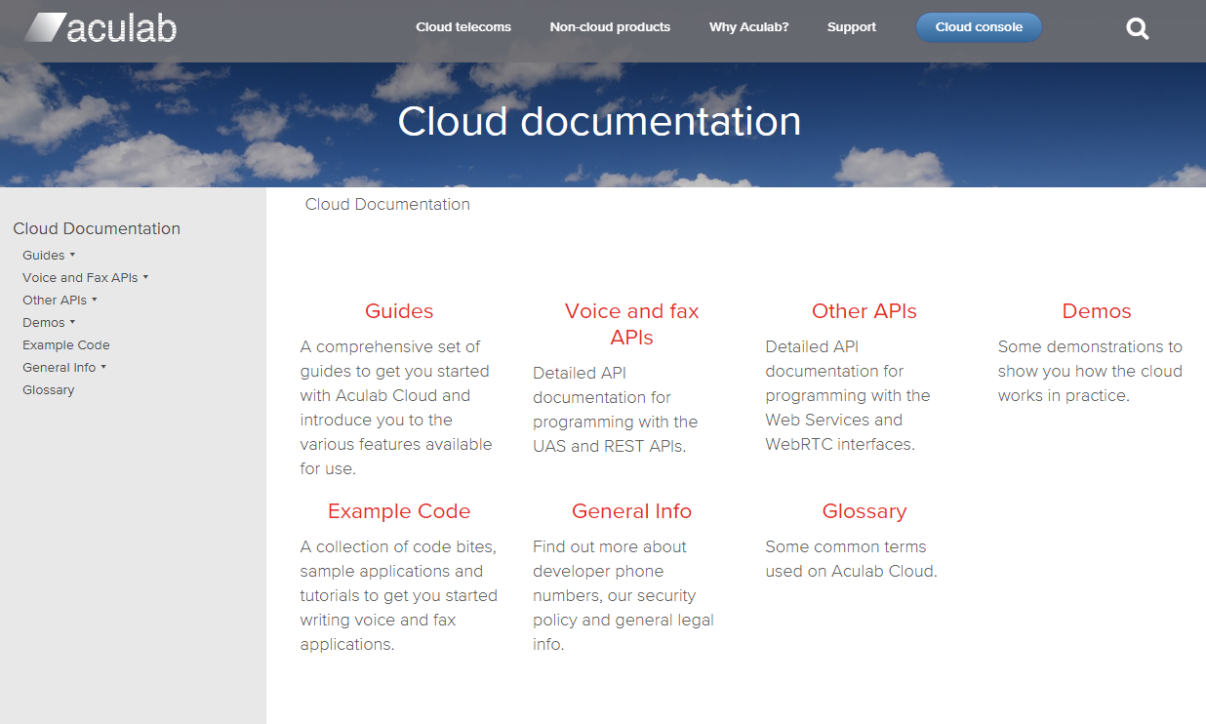Open the Cloud telecoms menu
This screenshot has width=1206, height=724.
[x=463, y=27]
